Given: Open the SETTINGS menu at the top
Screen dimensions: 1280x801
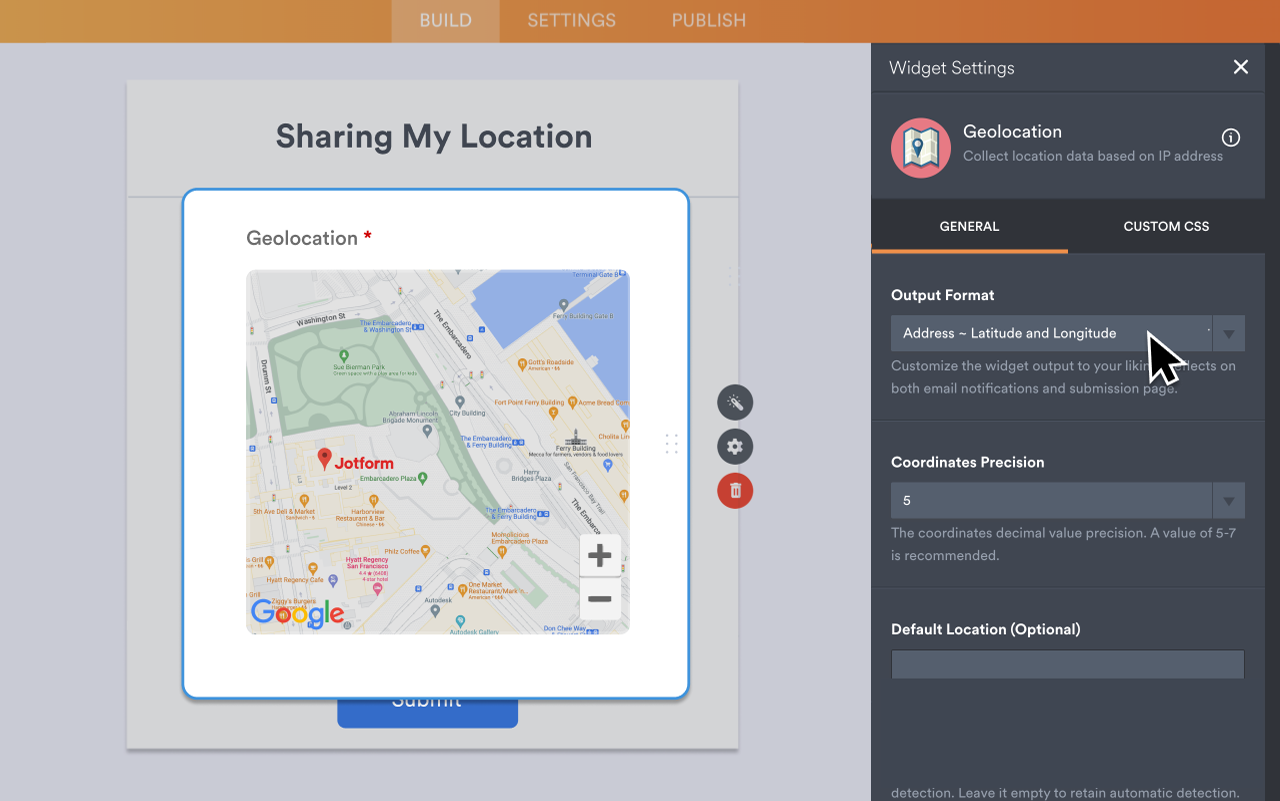Looking at the screenshot, I should point(570,20).
